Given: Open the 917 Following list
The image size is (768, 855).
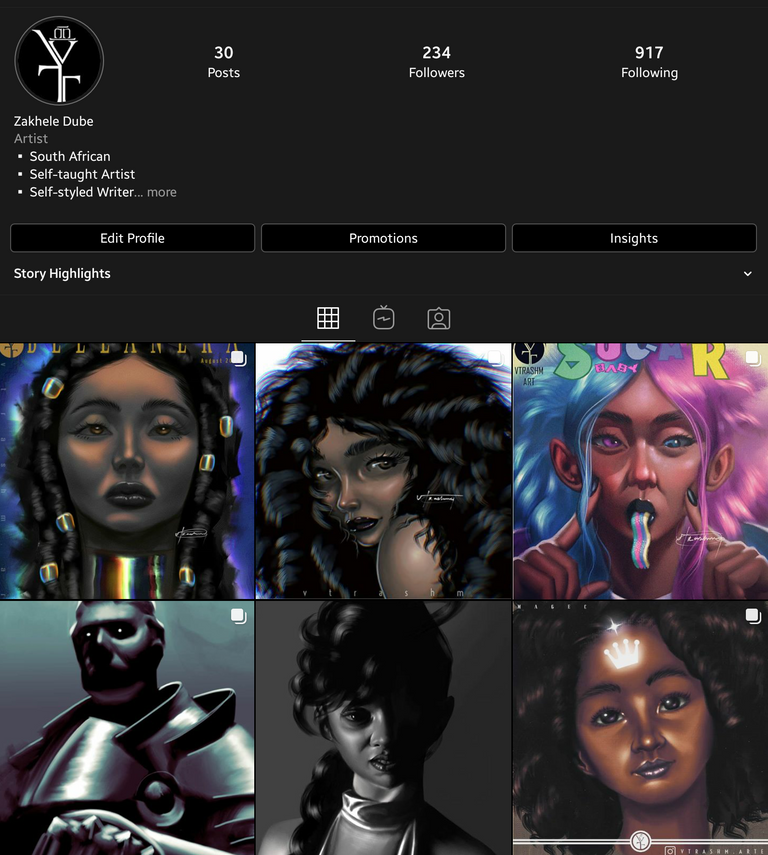Looking at the screenshot, I should (649, 62).
